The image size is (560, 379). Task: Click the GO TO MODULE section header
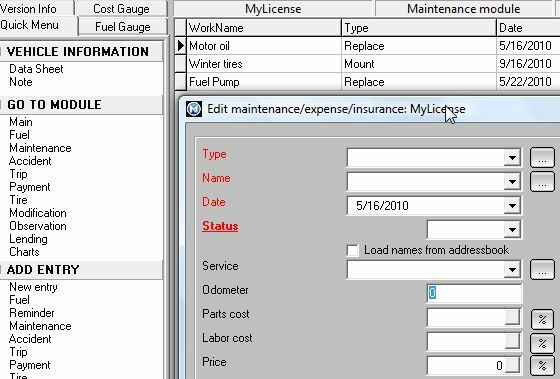pos(81,105)
